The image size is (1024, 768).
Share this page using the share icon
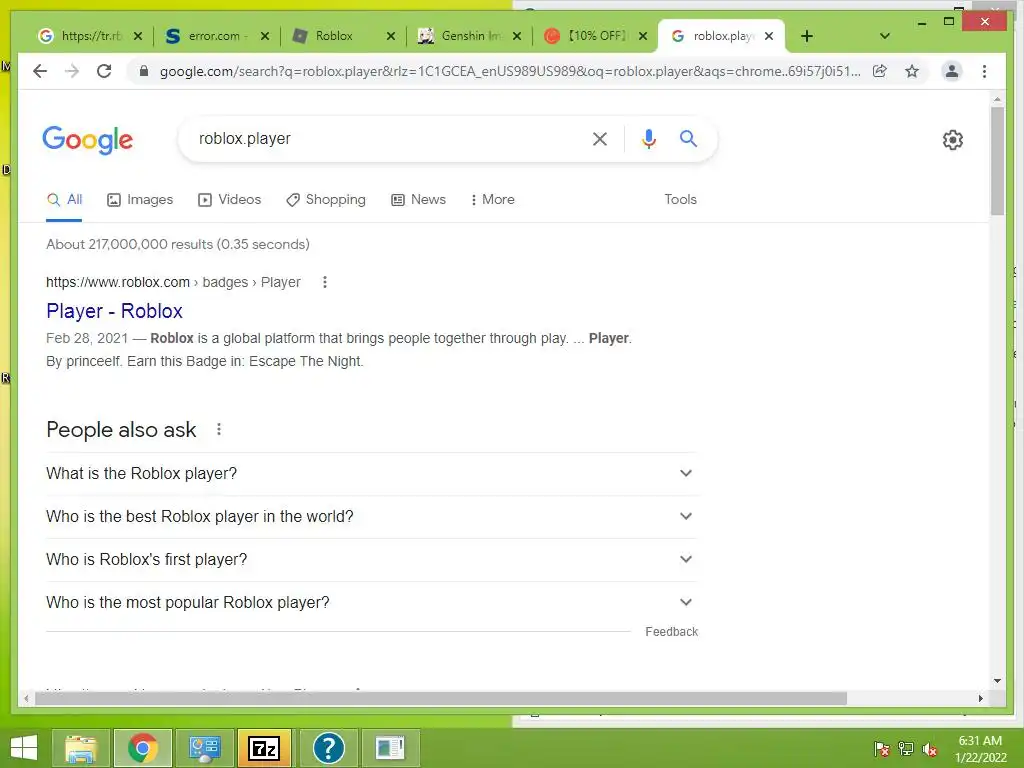coord(880,71)
